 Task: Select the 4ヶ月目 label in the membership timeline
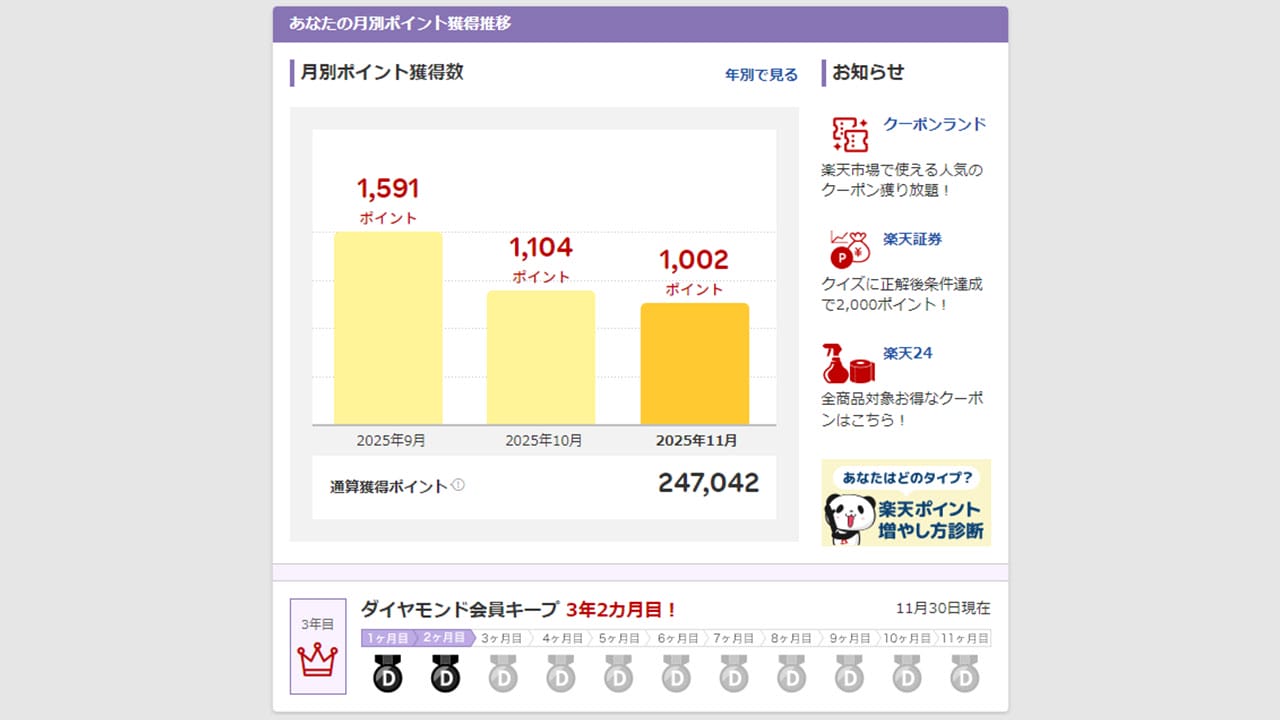click(560, 636)
